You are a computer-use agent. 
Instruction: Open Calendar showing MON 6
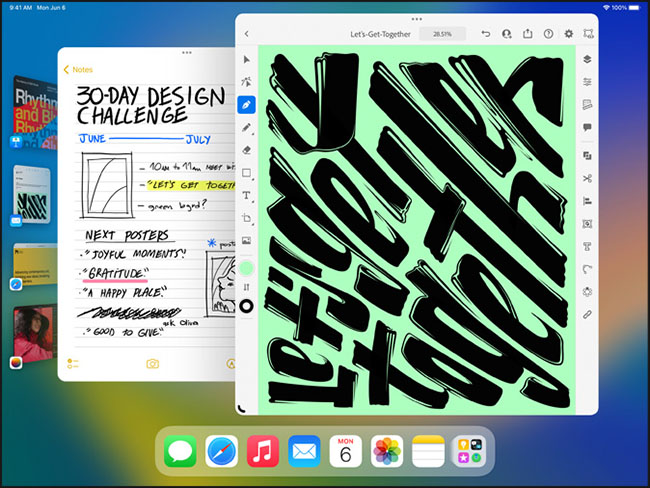(x=345, y=451)
